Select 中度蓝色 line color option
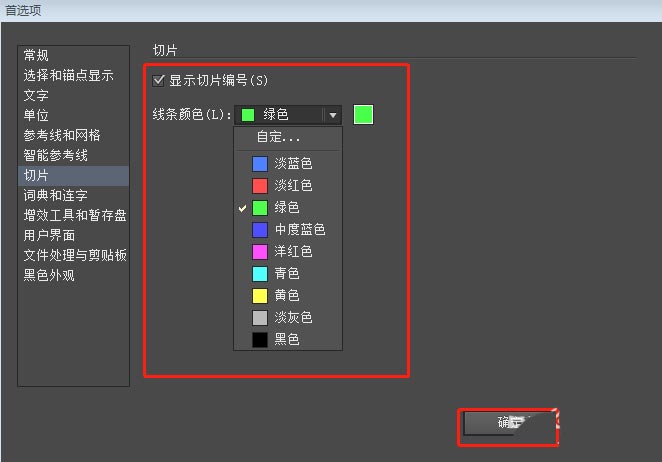Screen dimensions: 662x462 click(288, 229)
